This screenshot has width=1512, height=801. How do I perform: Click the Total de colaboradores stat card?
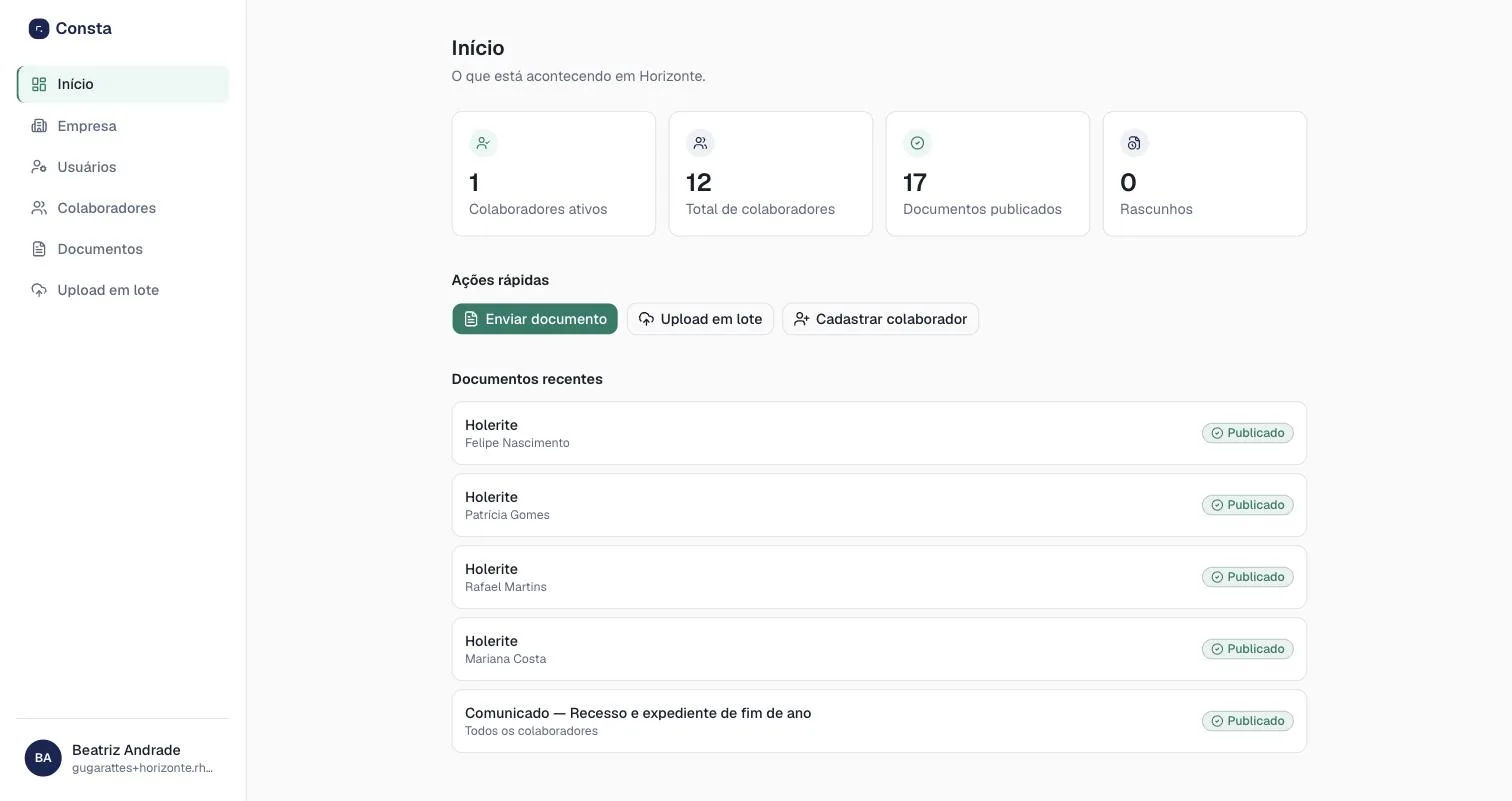(x=771, y=174)
